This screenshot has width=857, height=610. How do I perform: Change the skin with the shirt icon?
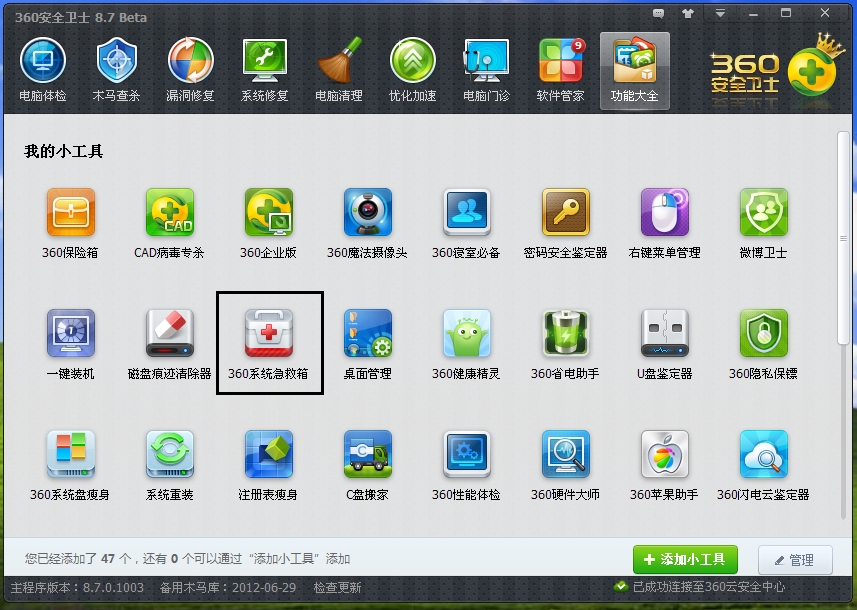[x=688, y=12]
